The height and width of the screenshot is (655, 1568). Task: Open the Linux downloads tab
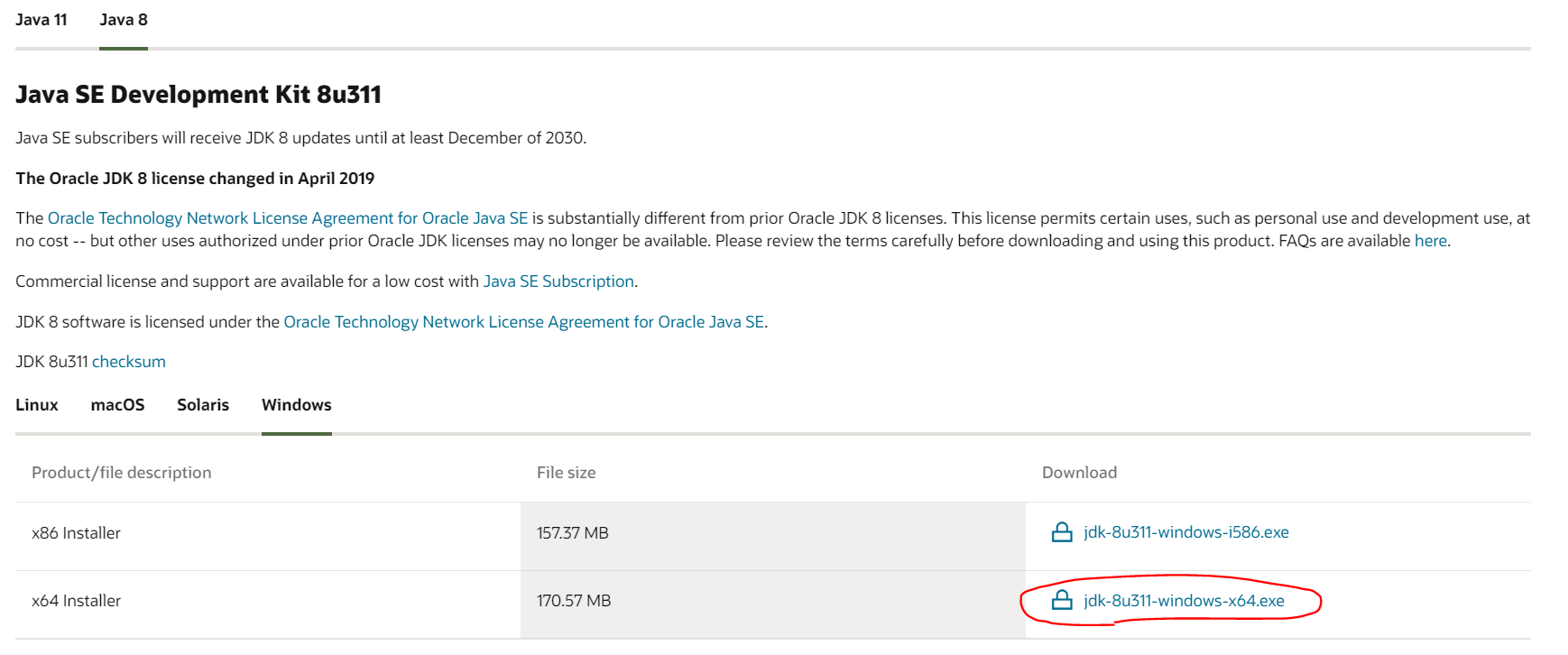point(37,405)
